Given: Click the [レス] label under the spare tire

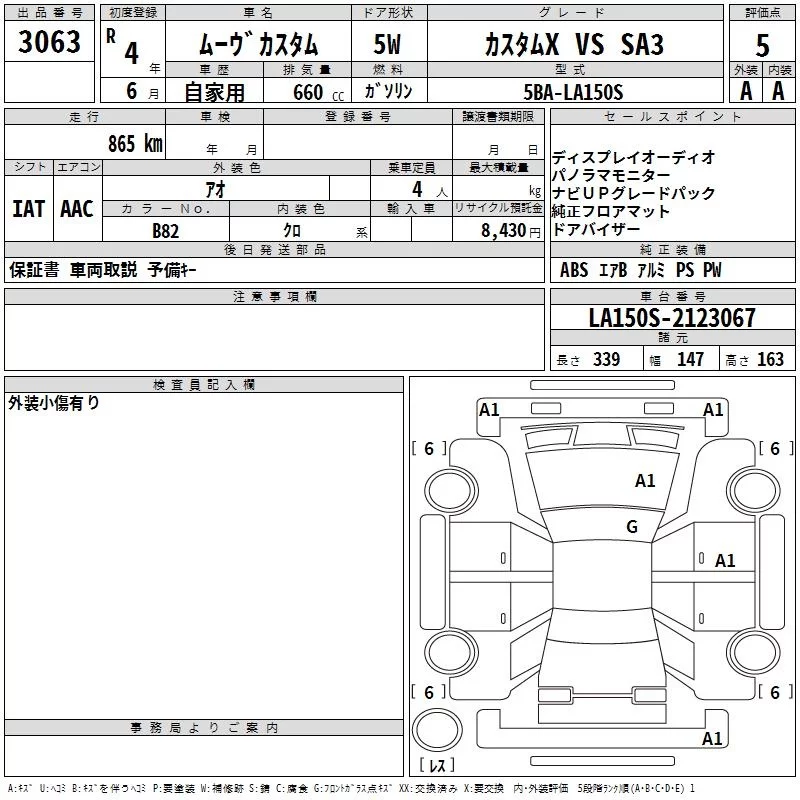Looking at the screenshot, I should (x=437, y=765).
